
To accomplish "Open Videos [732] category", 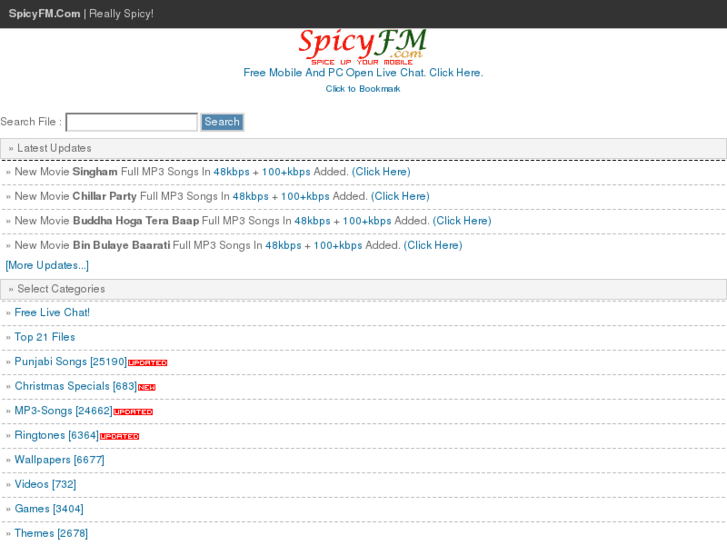I will tap(45, 485).
